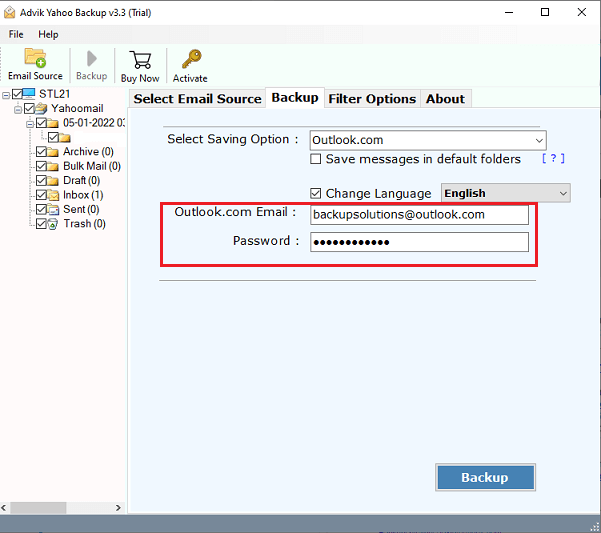This screenshot has height=533, width=601.
Task: Select the STL21 root label
Action: [54, 94]
